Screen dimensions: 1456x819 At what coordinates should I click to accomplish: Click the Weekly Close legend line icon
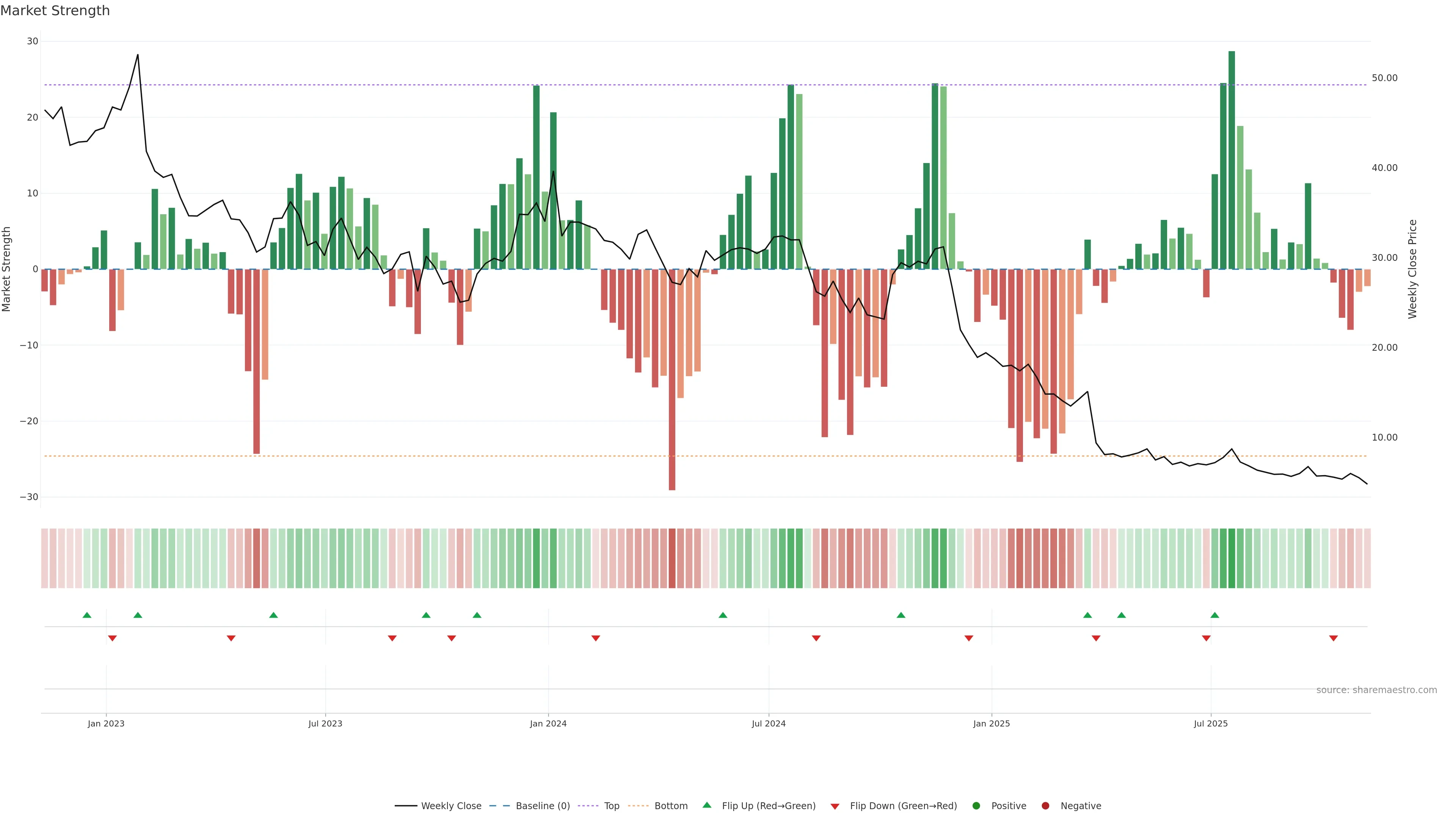point(406,806)
